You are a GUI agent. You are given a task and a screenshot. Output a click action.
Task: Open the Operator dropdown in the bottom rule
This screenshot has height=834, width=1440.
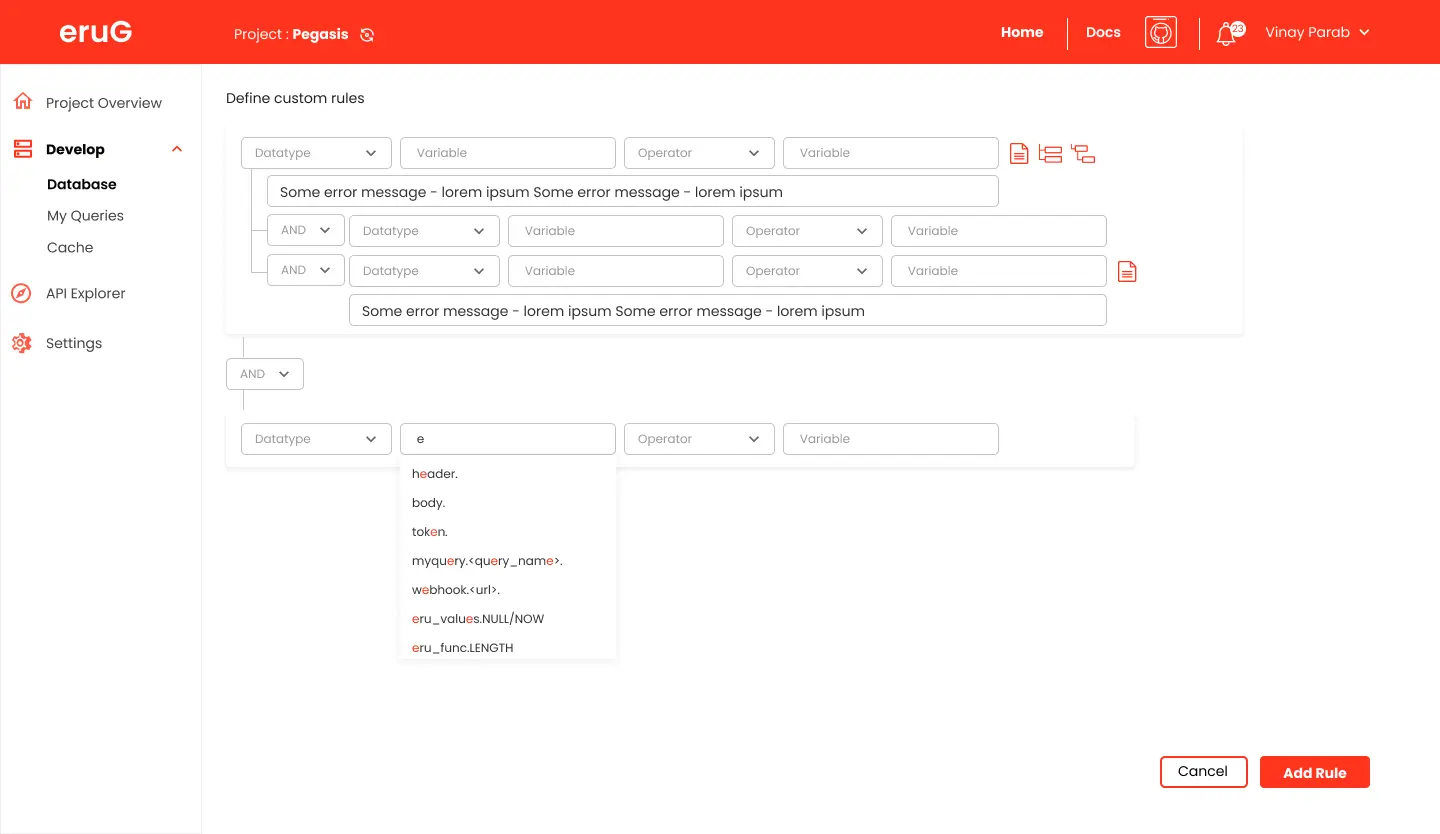click(699, 439)
